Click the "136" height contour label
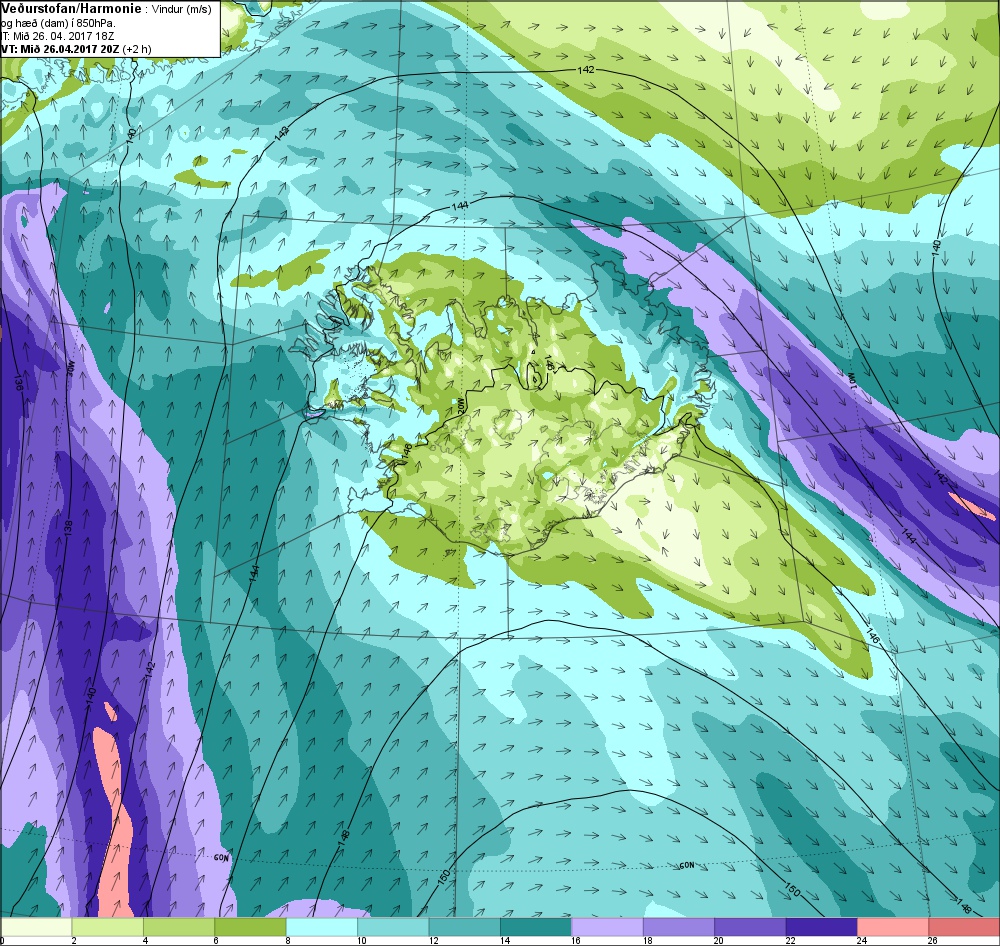 (x=18, y=383)
